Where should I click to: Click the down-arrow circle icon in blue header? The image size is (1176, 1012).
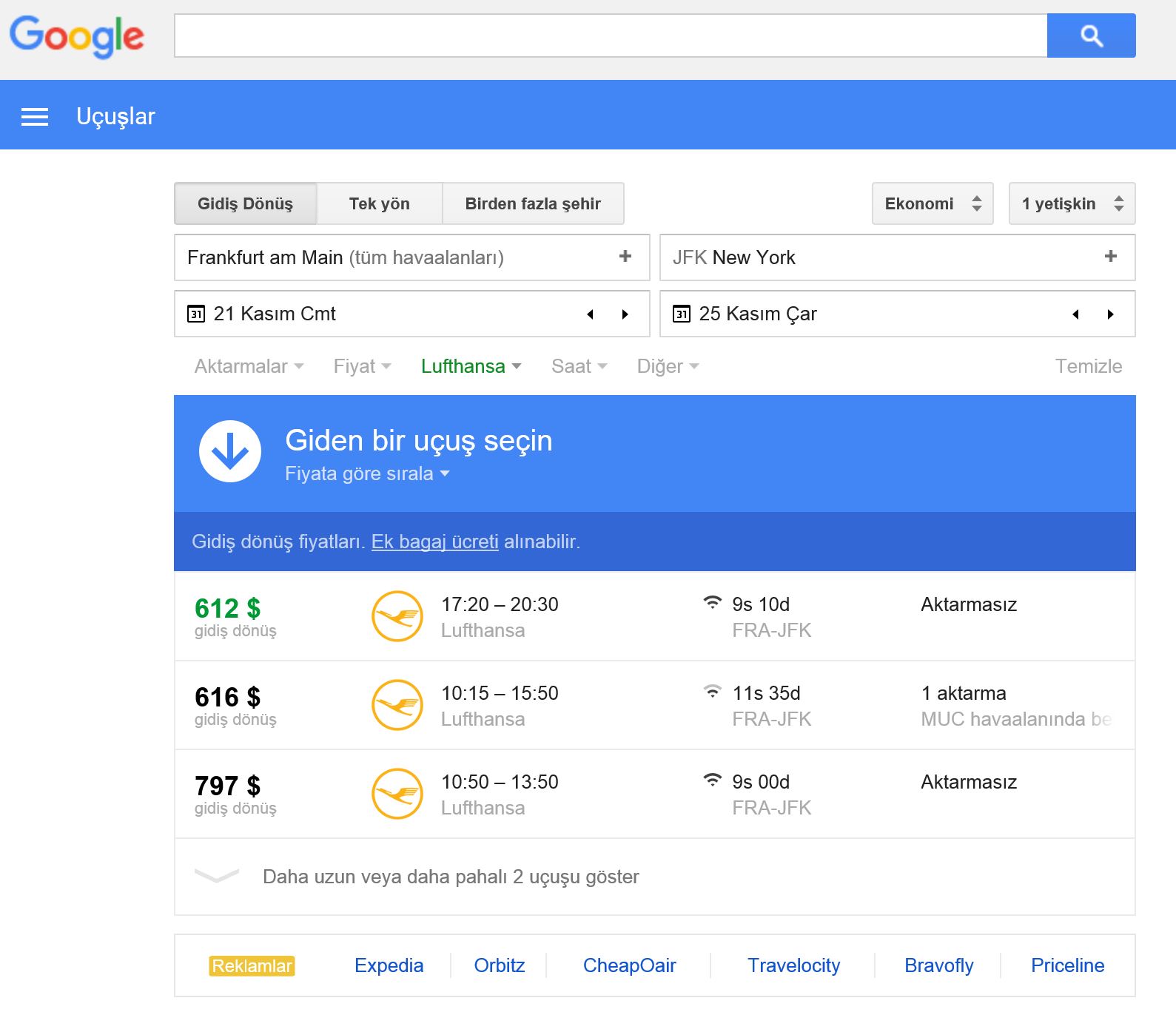(x=230, y=451)
